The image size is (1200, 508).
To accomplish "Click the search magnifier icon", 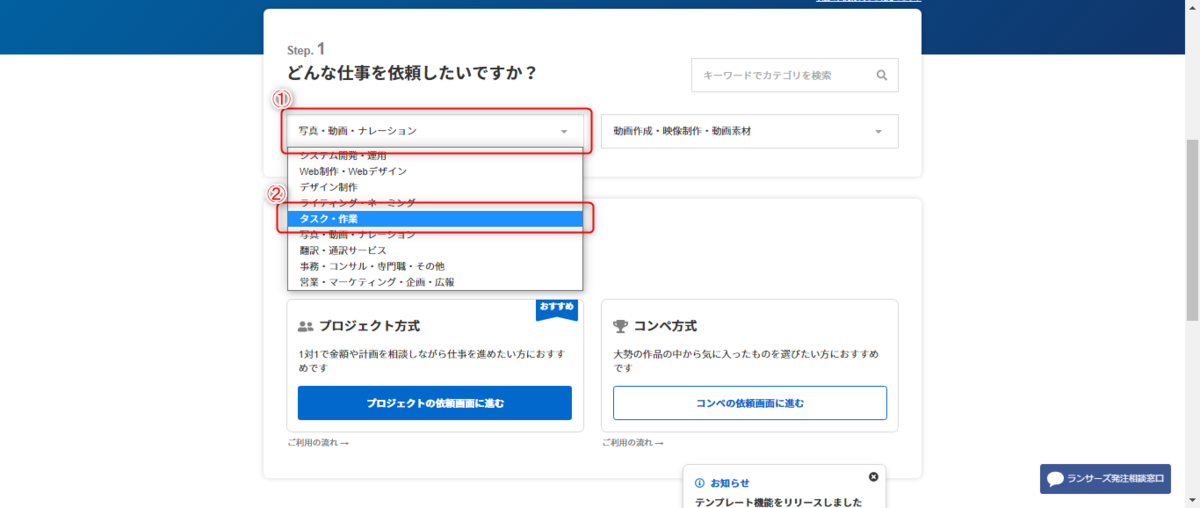I will [881, 75].
